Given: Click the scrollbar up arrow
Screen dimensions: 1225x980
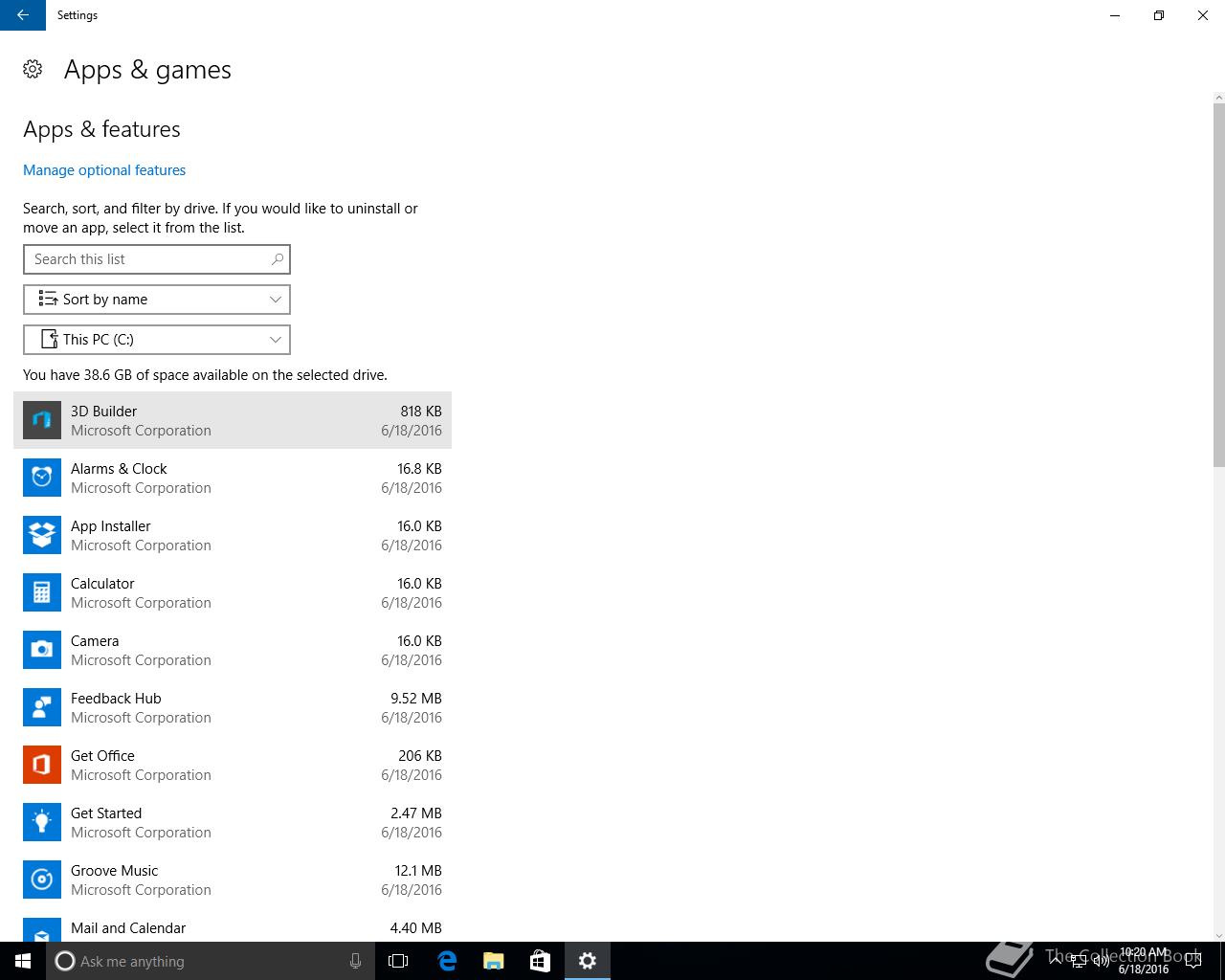Looking at the screenshot, I should pyautogui.click(x=1218, y=98).
